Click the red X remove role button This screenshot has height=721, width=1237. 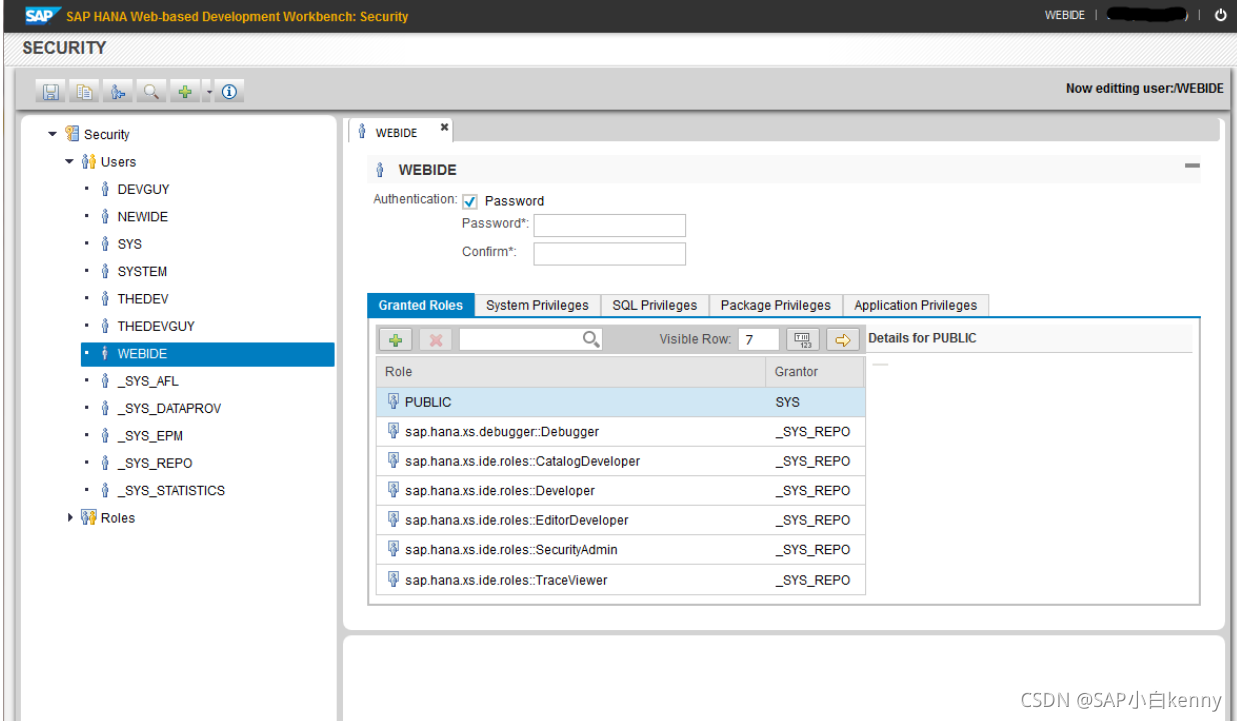tap(436, 340)
